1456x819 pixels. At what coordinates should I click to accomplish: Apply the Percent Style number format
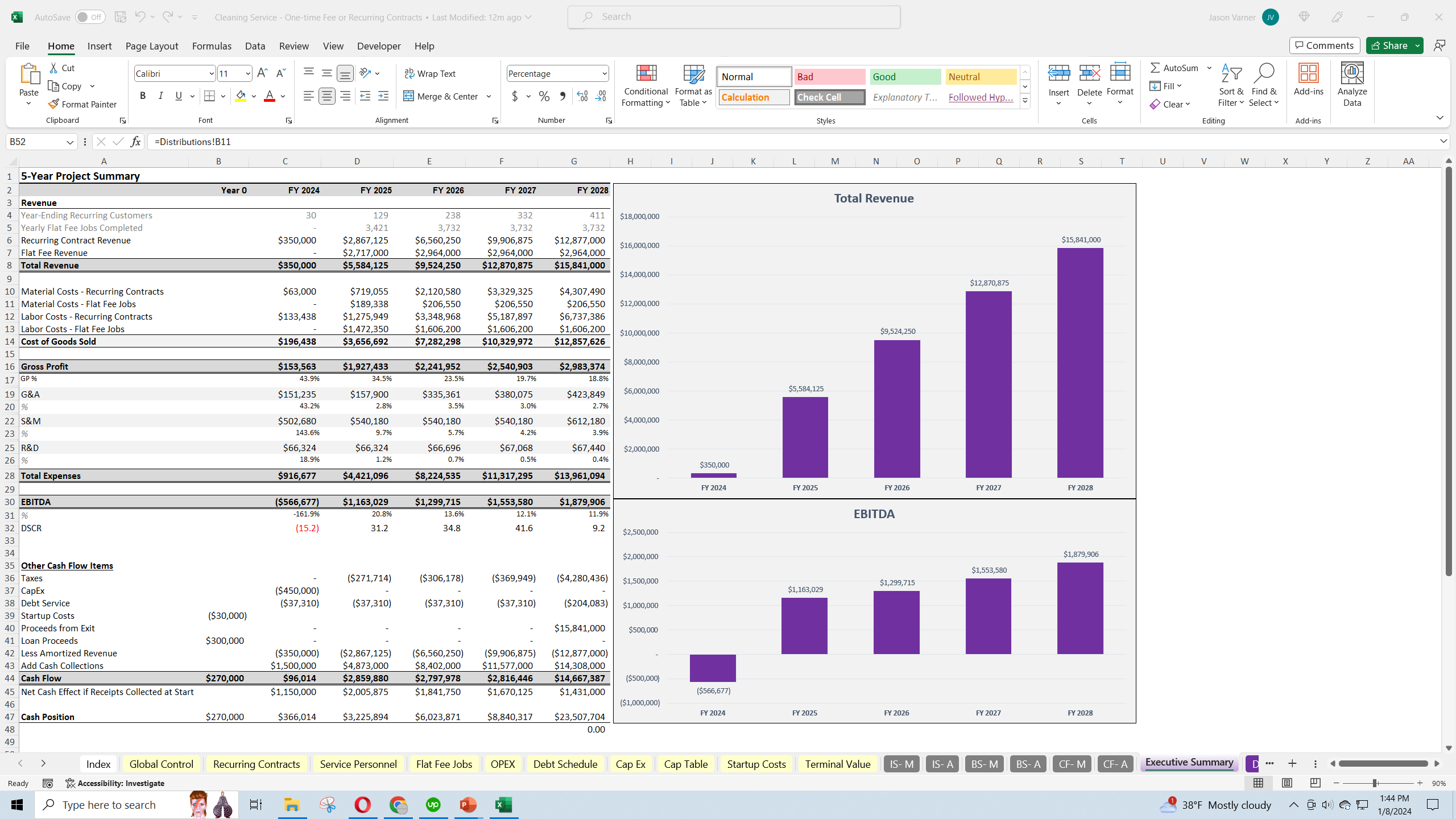(x=544, y=96)
